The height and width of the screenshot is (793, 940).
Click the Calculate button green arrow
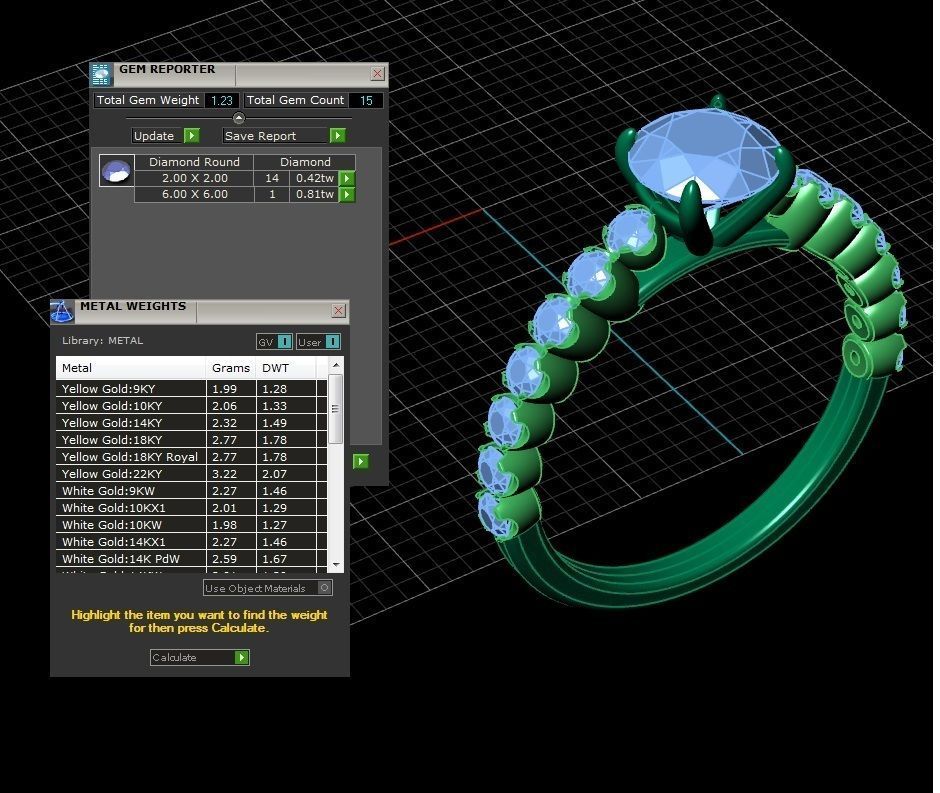(x=242, y=658)
